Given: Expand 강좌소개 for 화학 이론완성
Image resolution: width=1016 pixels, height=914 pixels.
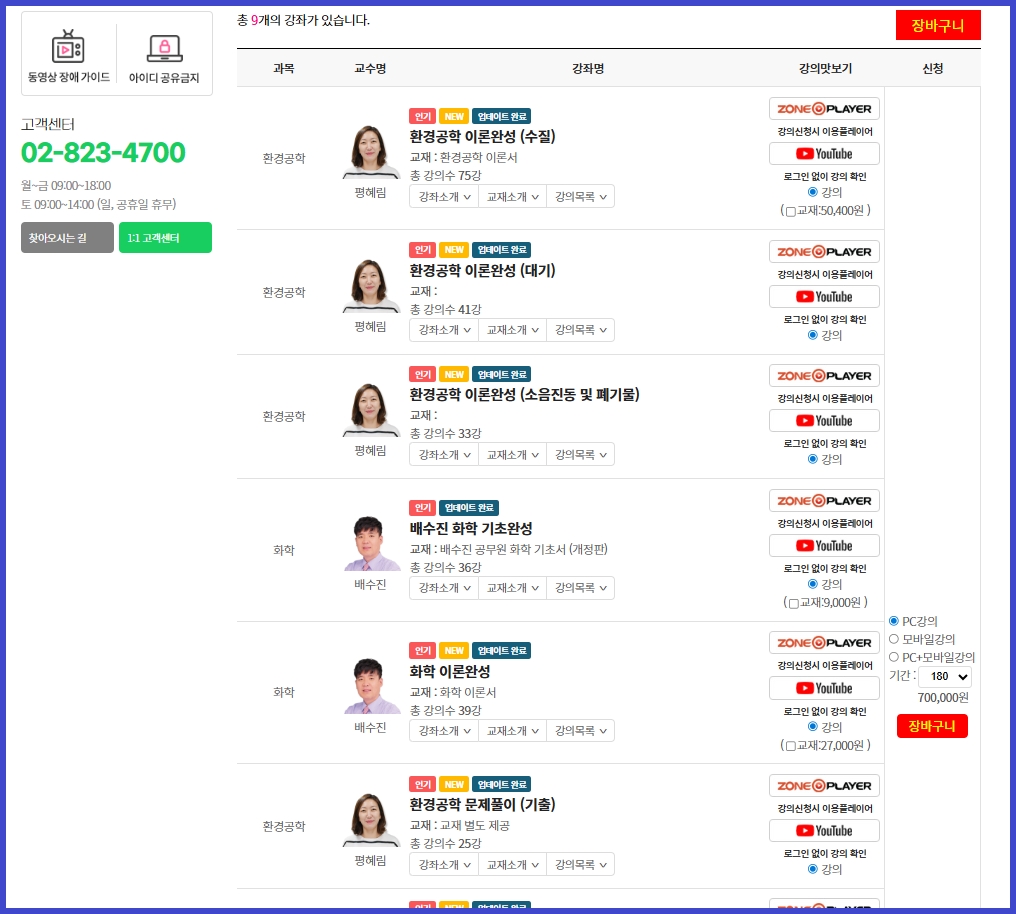Looking at the screenshot, I should pos(444,731).
